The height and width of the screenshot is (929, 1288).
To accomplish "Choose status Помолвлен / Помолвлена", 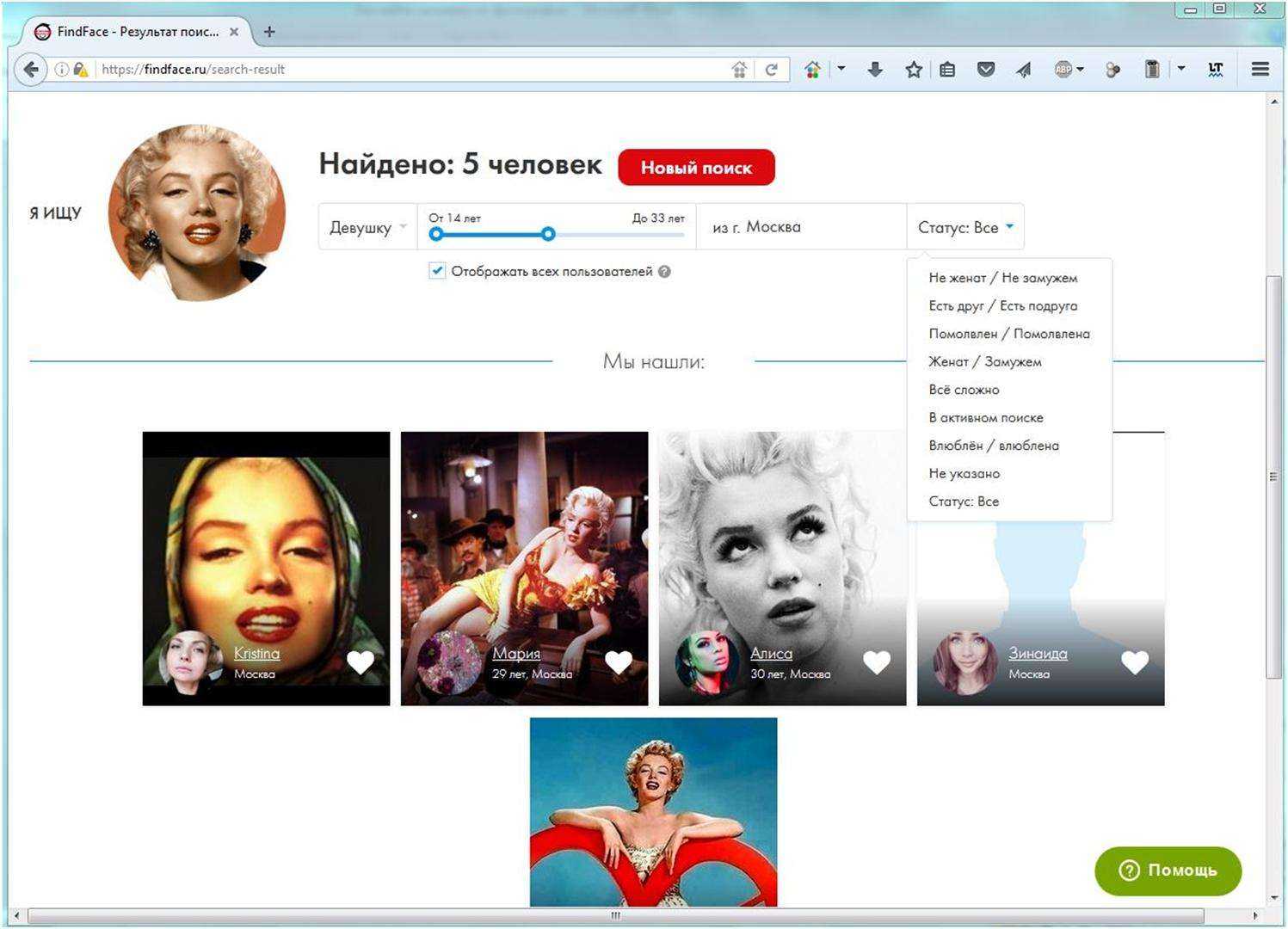I will click(x=1009, y=334).
